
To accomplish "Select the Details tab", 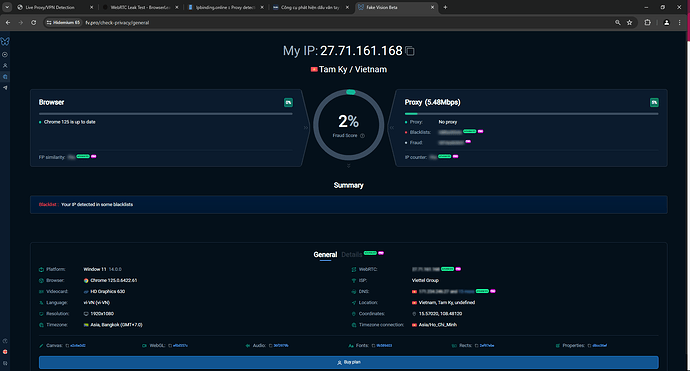I will tap(352, 254).
